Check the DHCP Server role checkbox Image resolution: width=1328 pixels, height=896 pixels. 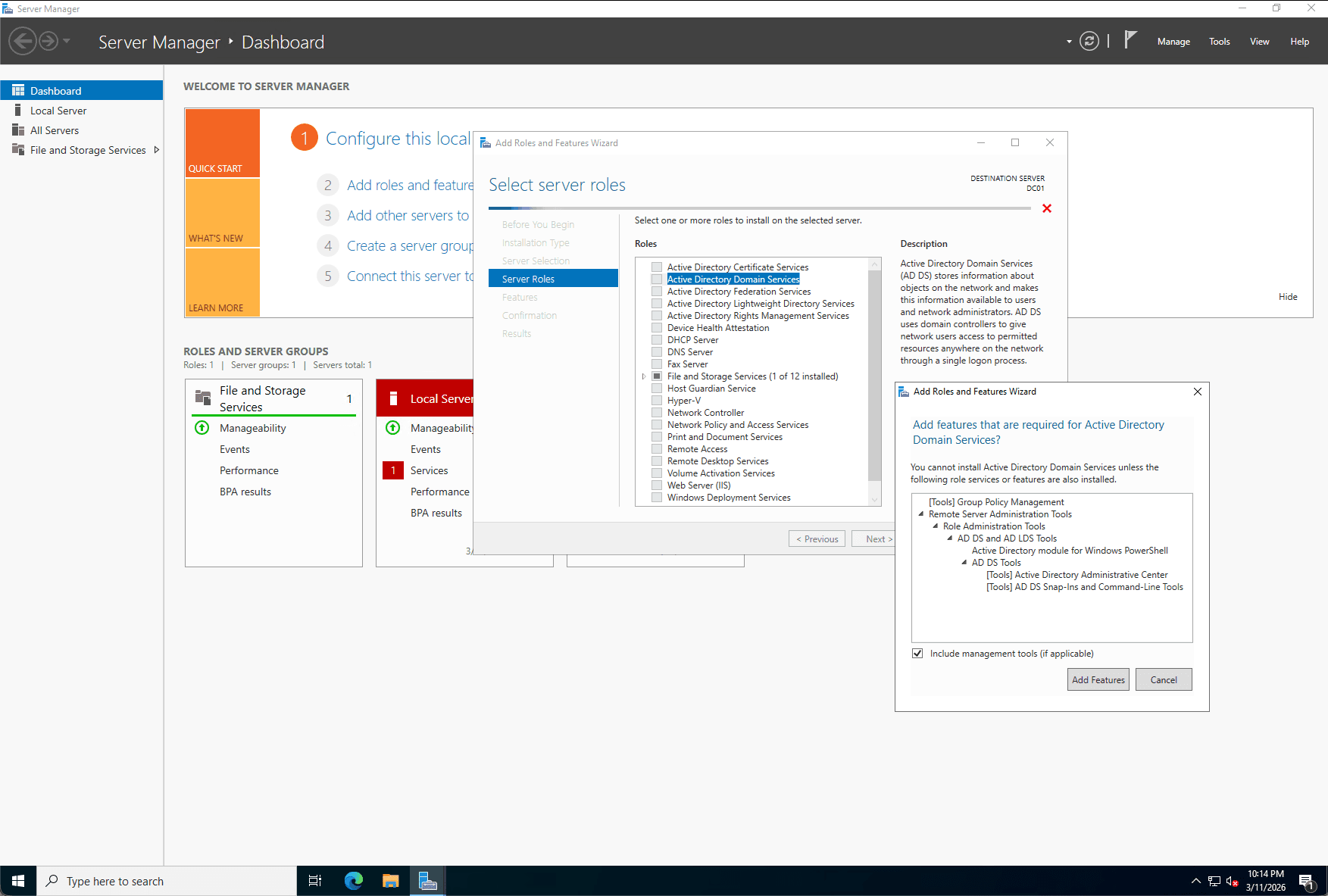pos(657,340)
